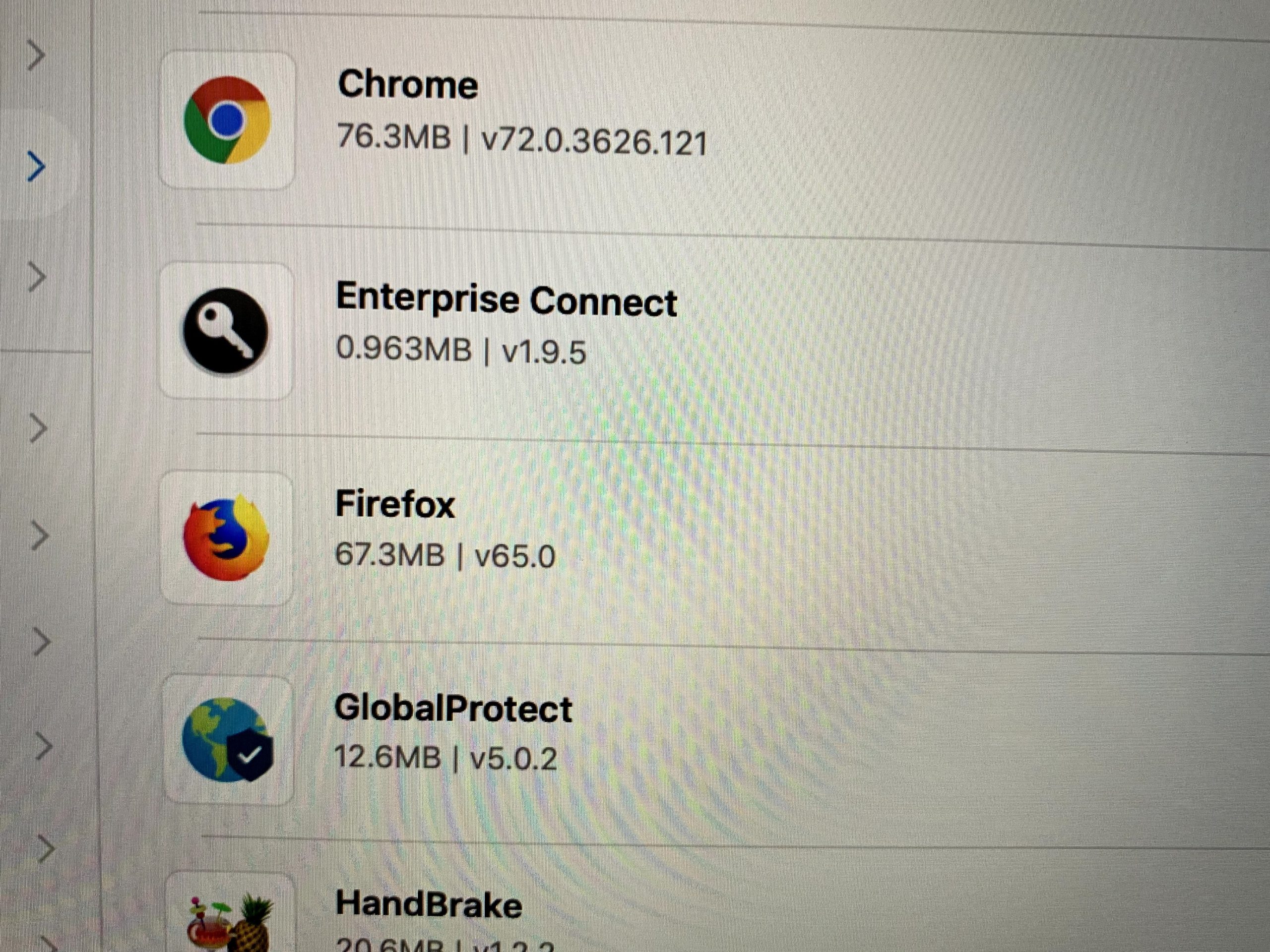Click the Enterprise Connect key icon
The image size is (1270, 952).
tap(226, 331)
